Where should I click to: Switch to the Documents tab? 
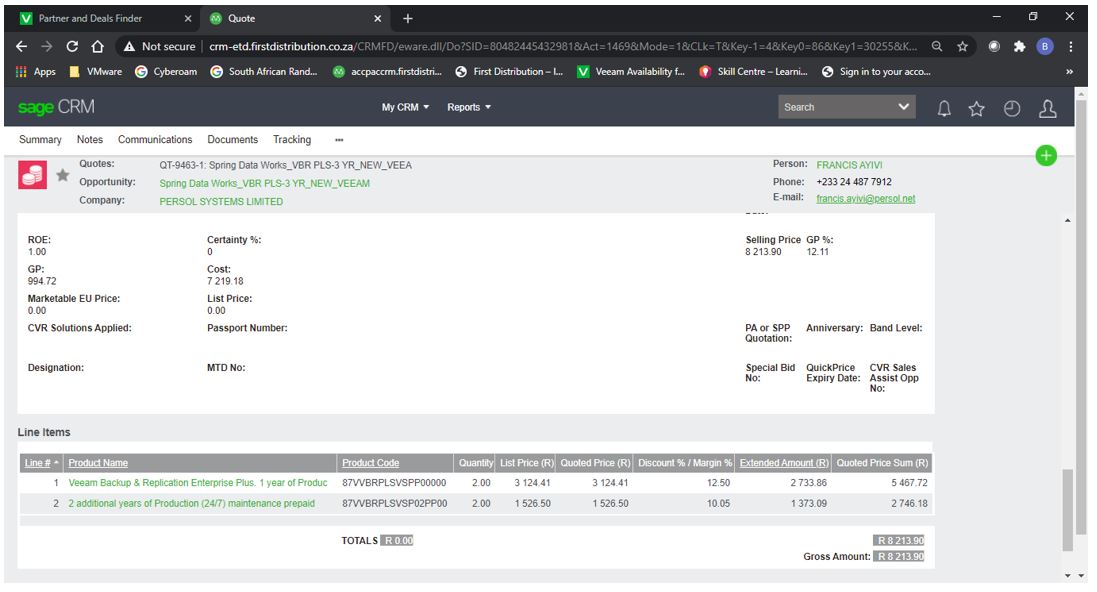[x=232, y=140]
